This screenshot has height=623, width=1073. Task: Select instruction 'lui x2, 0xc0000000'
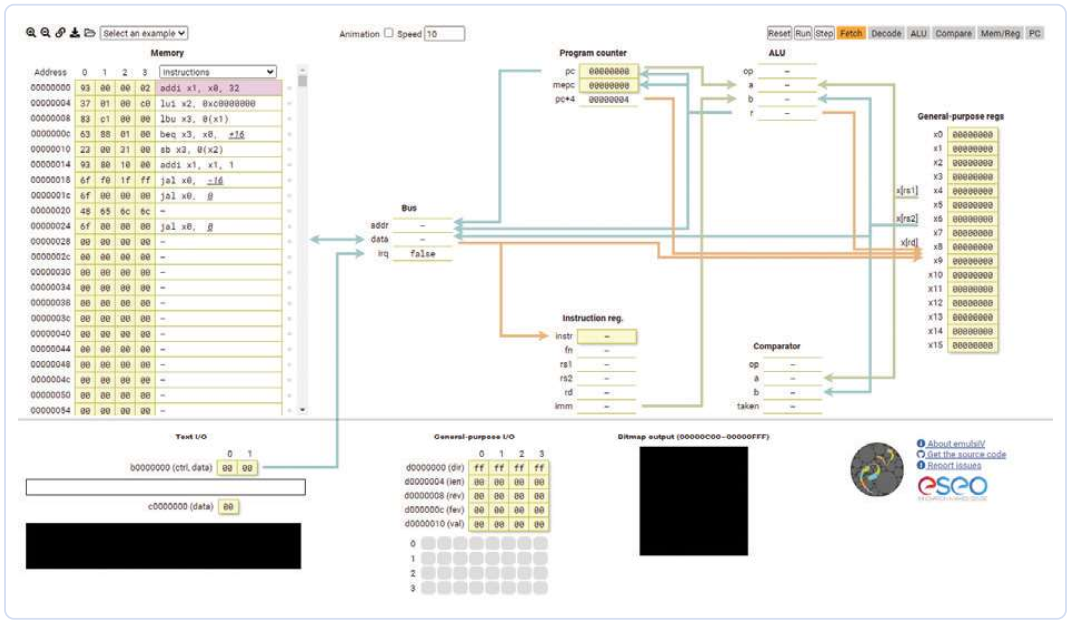pos(220,103)
